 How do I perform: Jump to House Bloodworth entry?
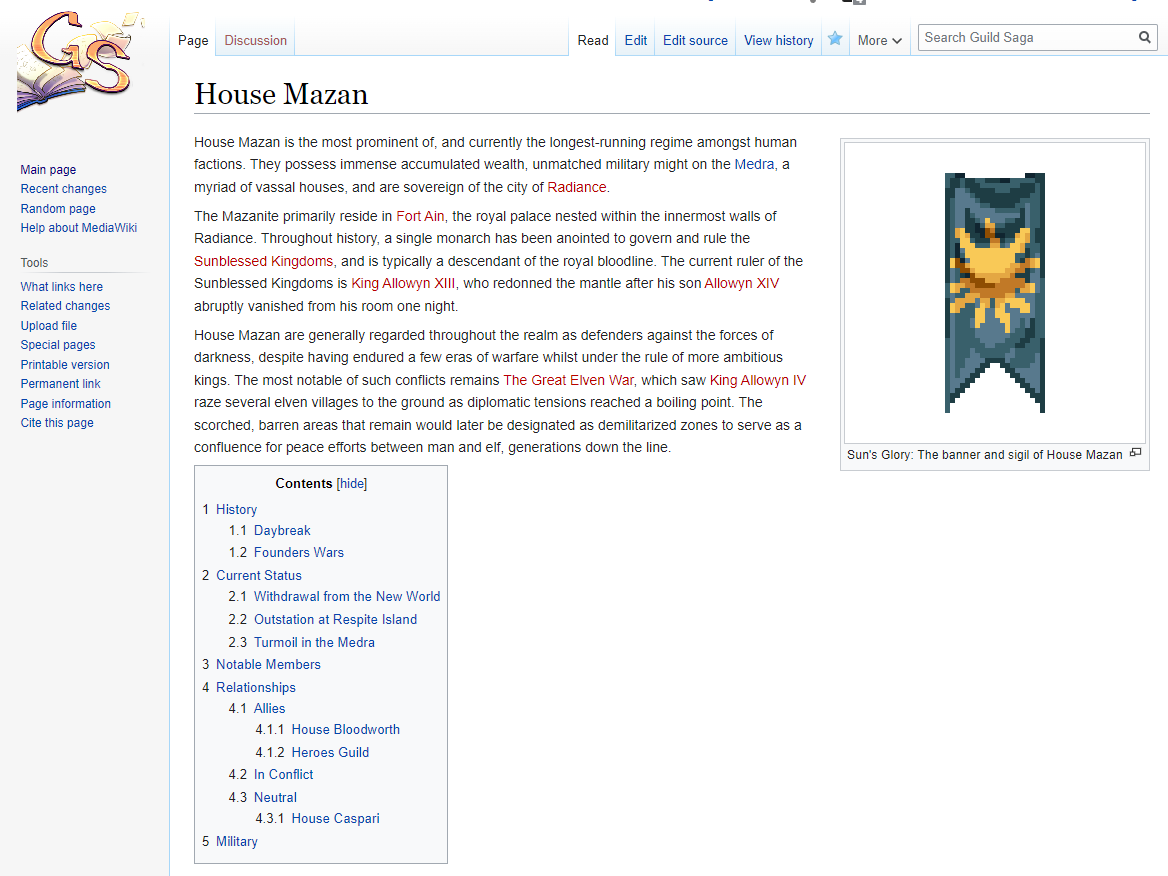(346, 729)
